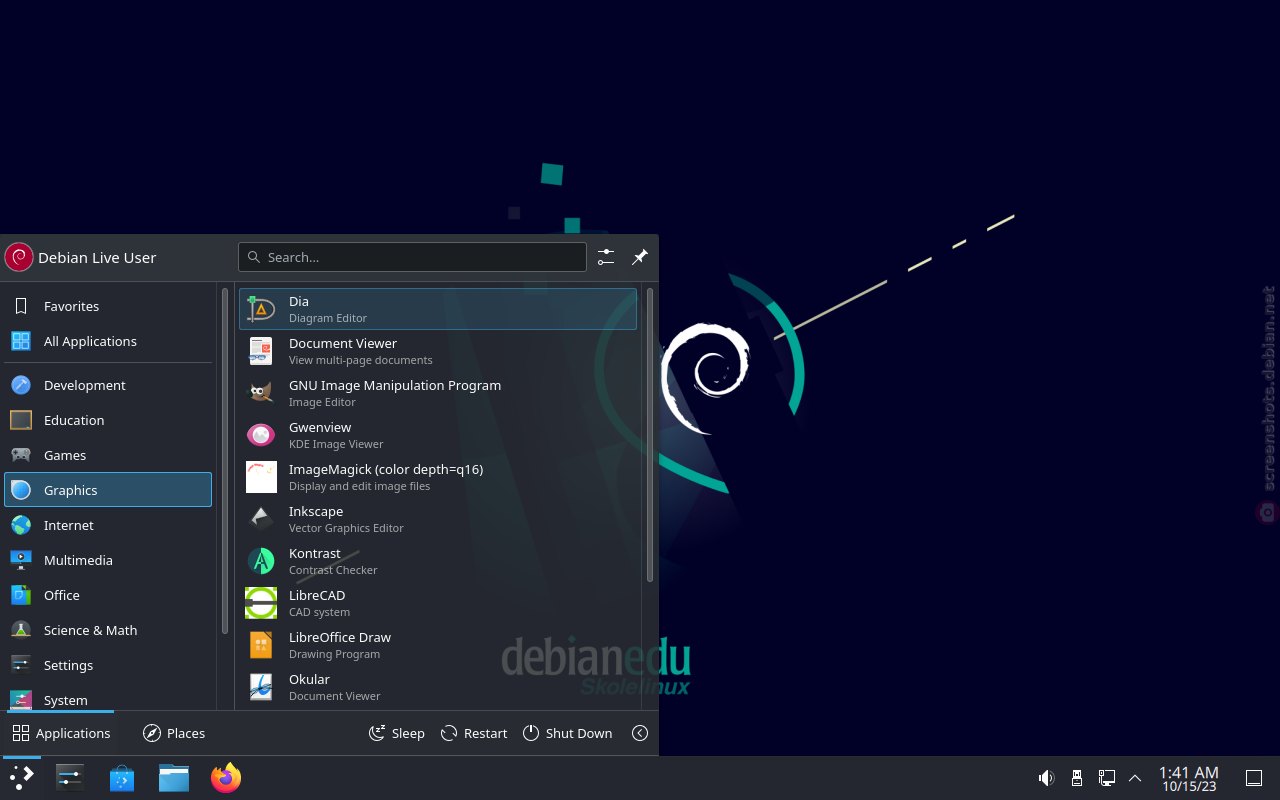Open the Games category

108,455
